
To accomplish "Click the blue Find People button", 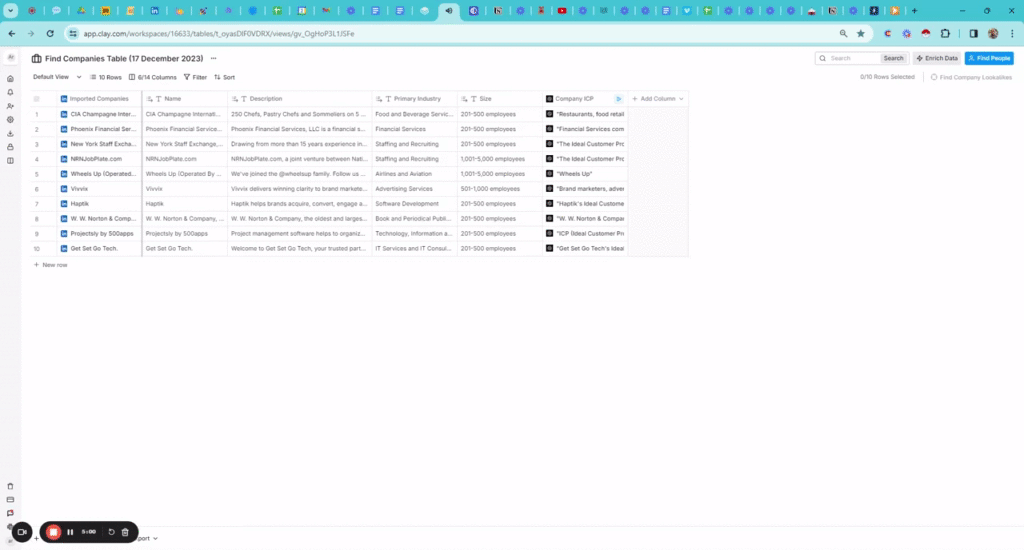I will 988,58.
